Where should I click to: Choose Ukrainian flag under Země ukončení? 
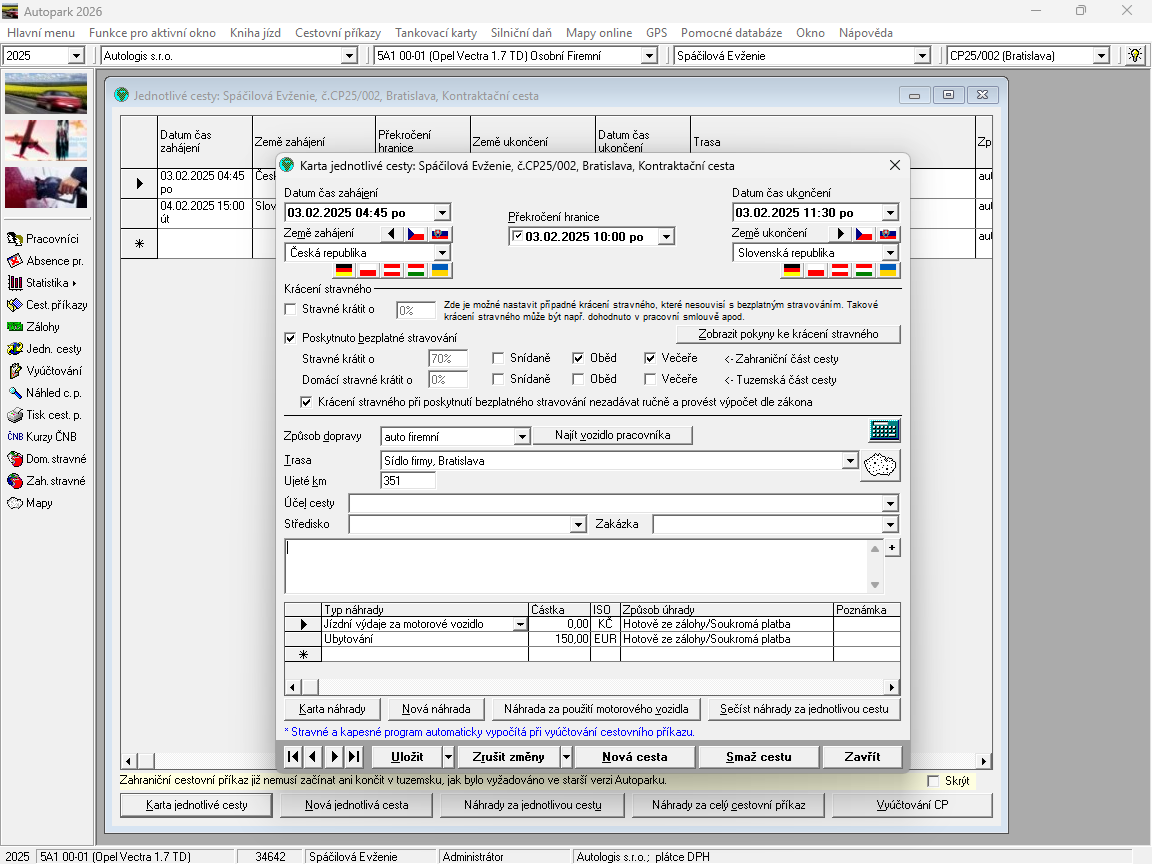pyautogui.click(x=888, y=271)
